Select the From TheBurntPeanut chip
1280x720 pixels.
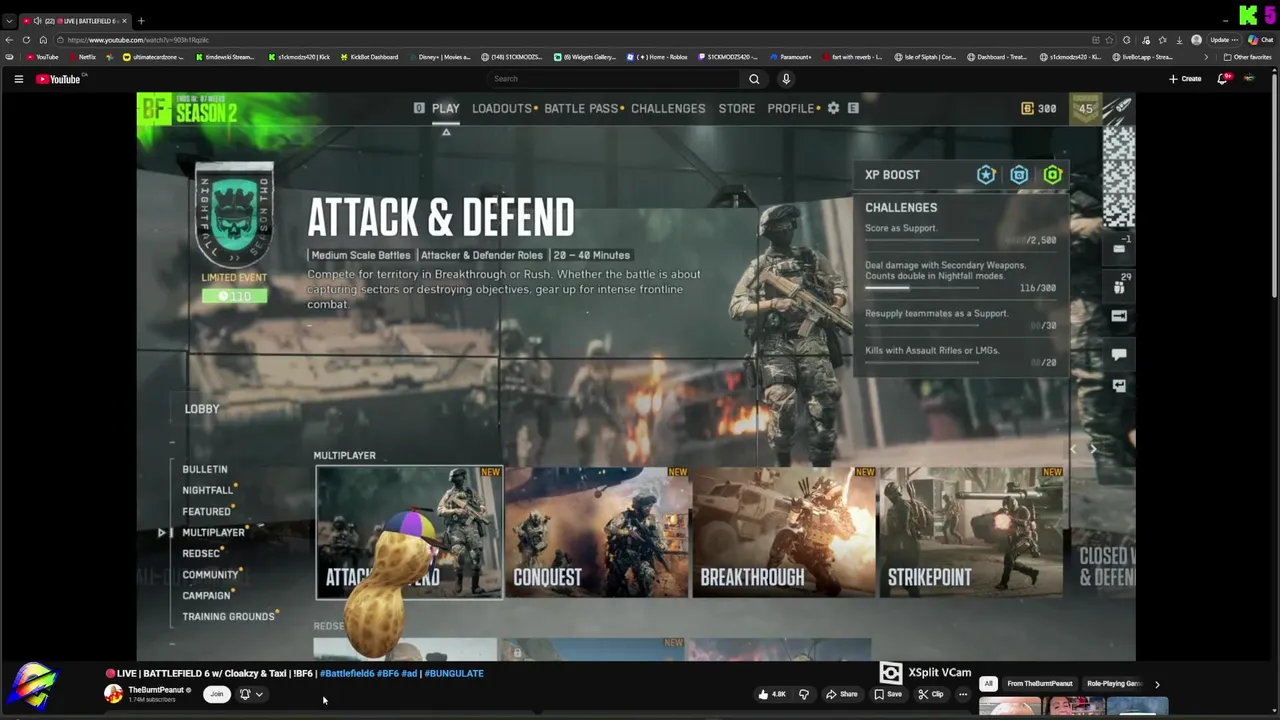click(1040, 684)
